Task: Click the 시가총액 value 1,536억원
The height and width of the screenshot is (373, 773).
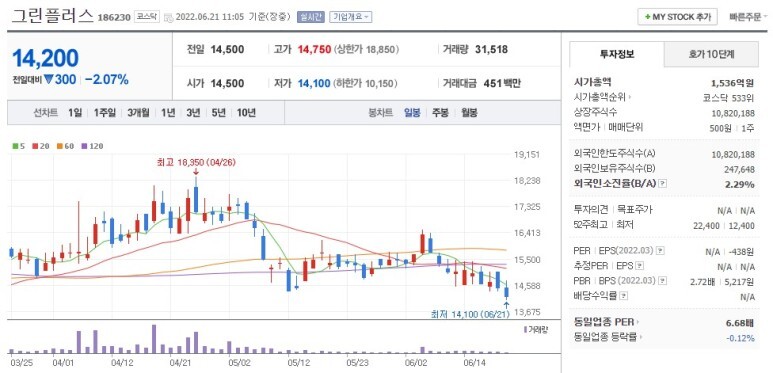Action: 733,83
